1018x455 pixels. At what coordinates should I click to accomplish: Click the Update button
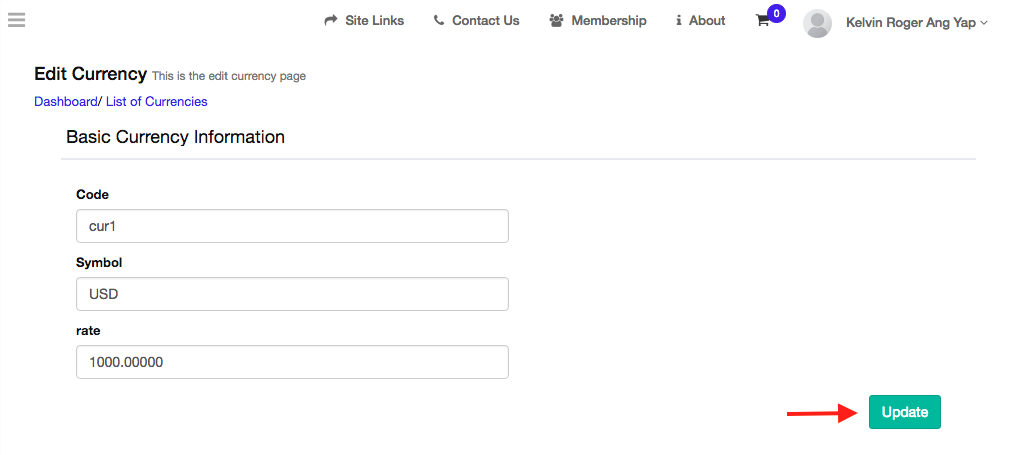pos(904,412)
